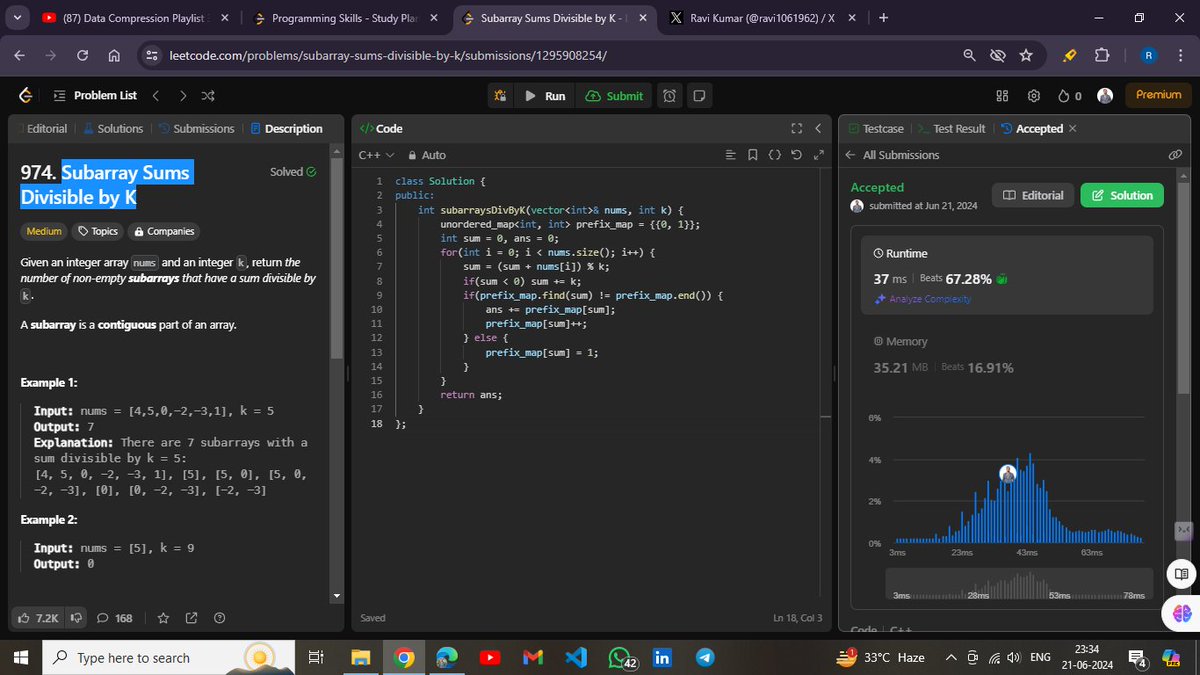This screenshot has width=1200, height=675.
Task: Click the lock icon beside Auto
Action: tap(412, 155)
